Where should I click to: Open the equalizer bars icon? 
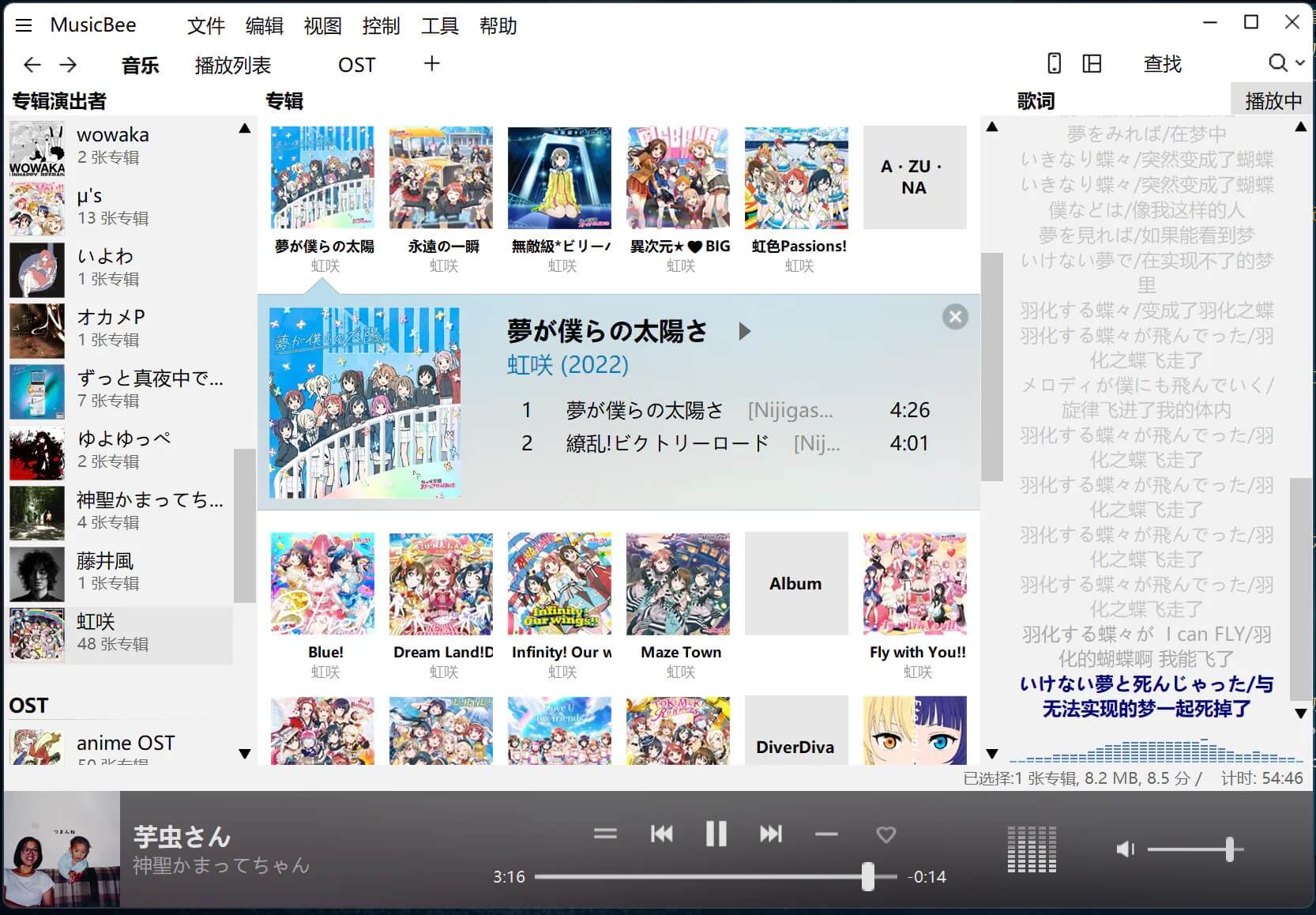pyautogui.click(x=1032, y=849)
